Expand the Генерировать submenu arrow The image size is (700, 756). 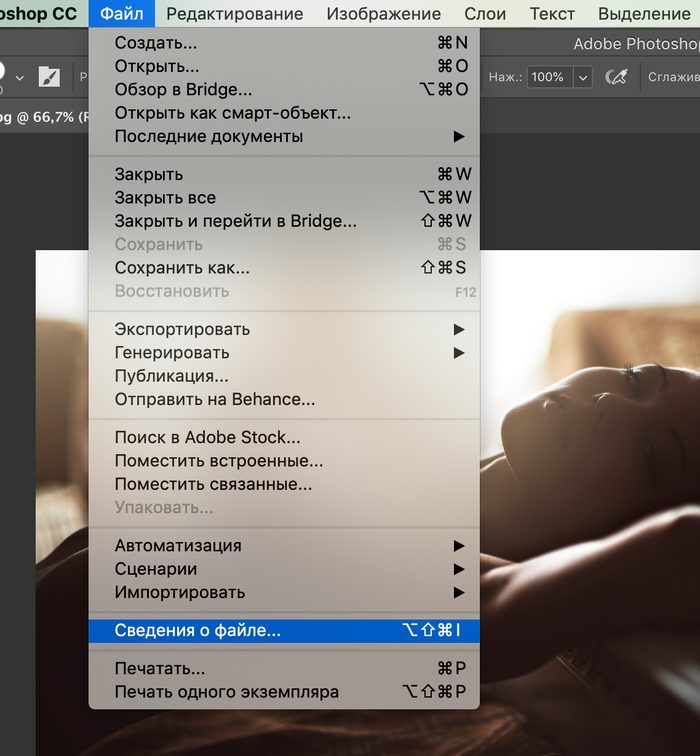tap(459, 353)
